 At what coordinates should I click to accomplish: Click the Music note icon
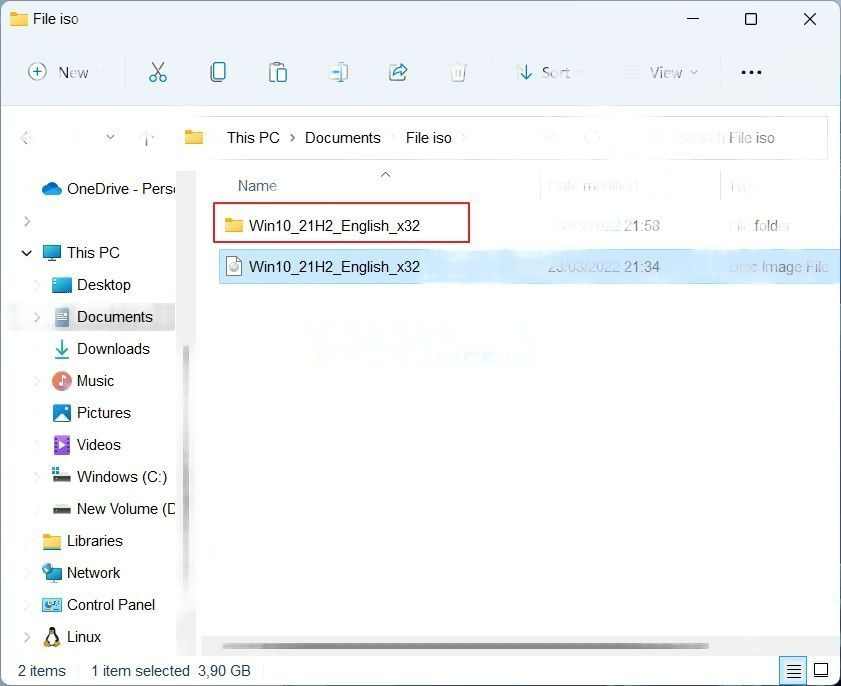tap(62, 381)
